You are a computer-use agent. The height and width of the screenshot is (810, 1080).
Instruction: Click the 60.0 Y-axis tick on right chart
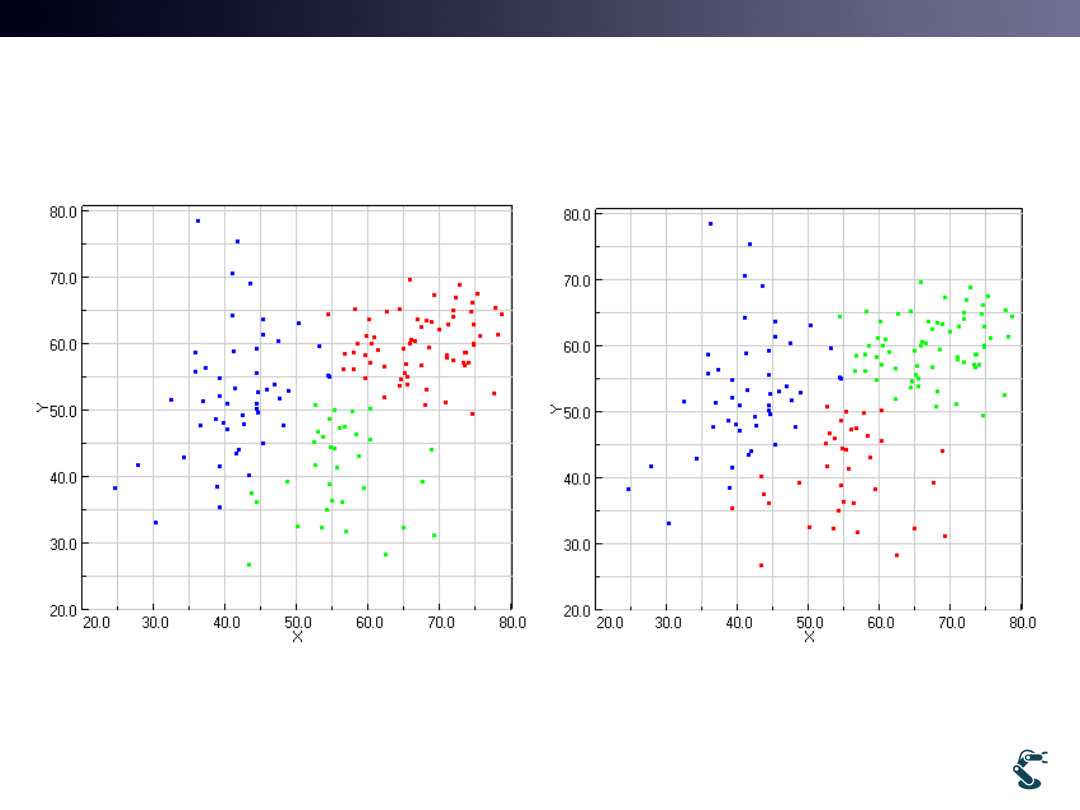coord(578,346)
